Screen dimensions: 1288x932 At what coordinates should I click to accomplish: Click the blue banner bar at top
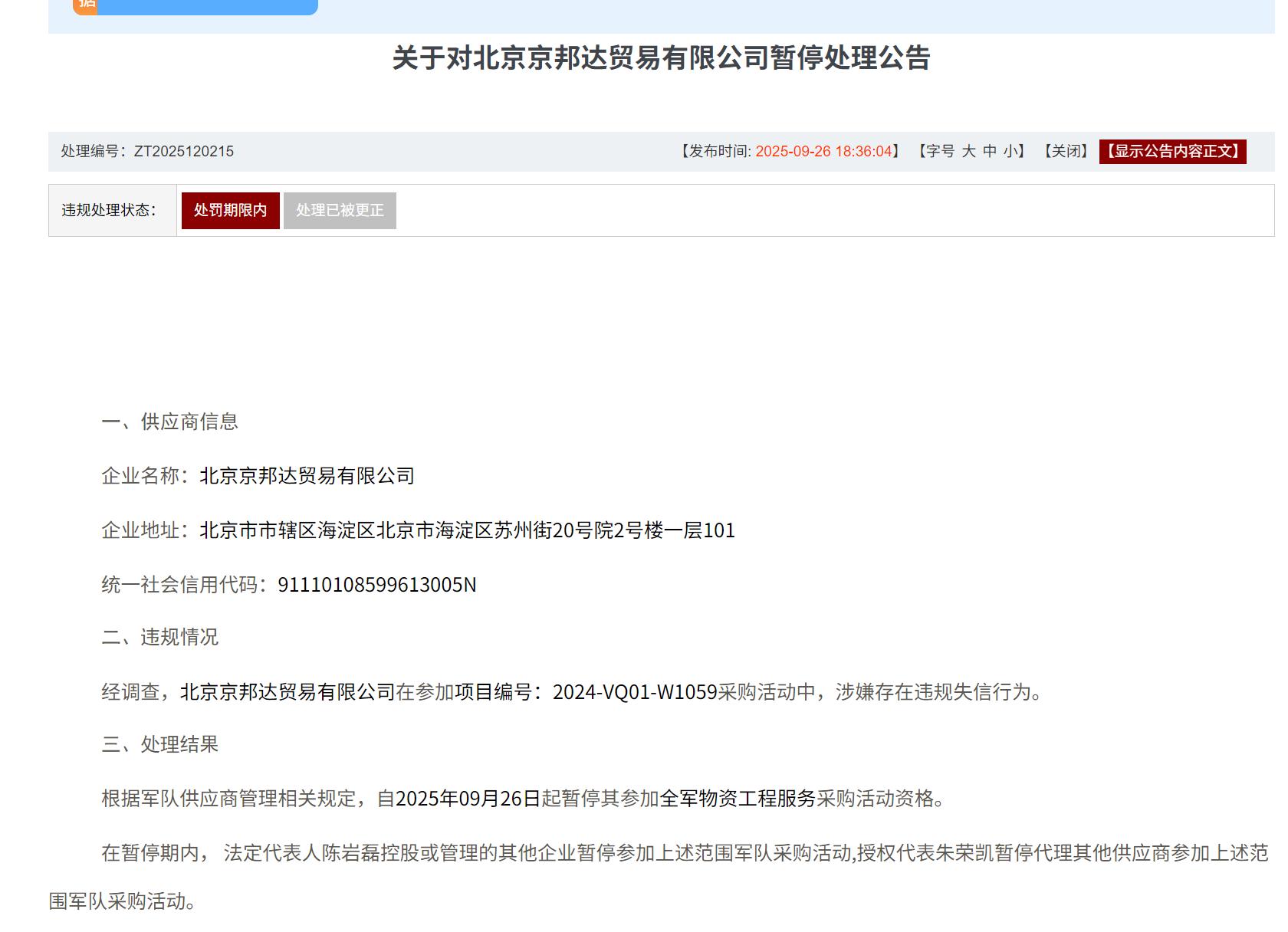coord(207,6)
